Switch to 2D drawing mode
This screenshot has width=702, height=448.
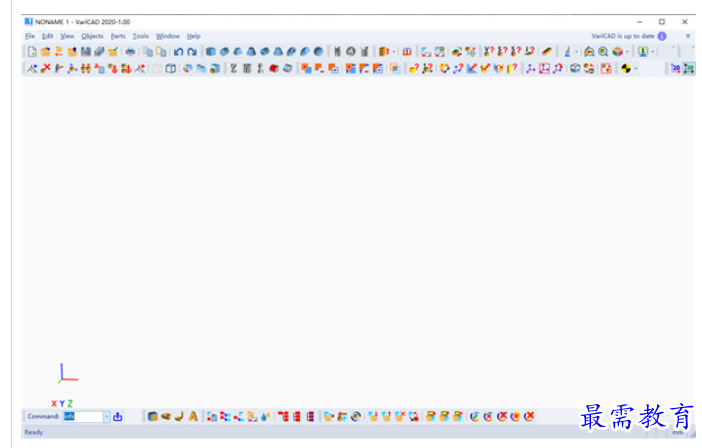(675, 68)
